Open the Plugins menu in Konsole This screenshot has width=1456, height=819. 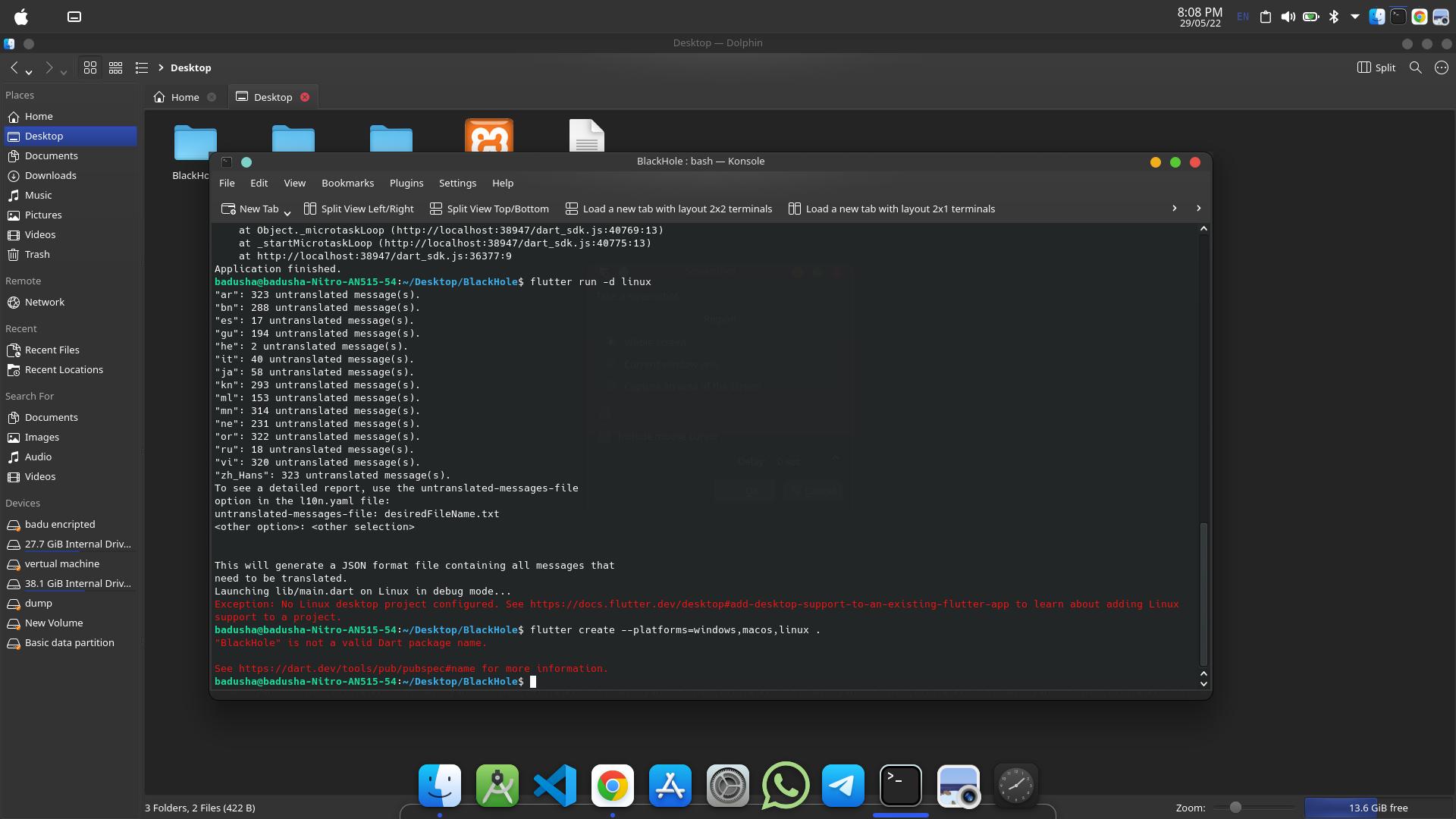pos(406,183)
